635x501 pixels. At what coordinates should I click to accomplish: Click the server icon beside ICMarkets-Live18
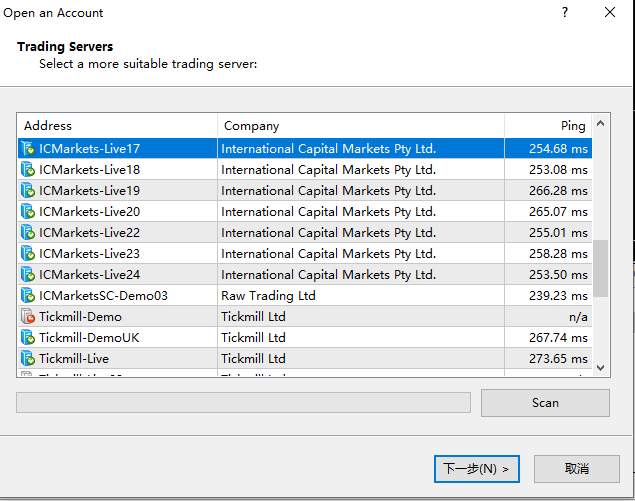tap(28, 169)
